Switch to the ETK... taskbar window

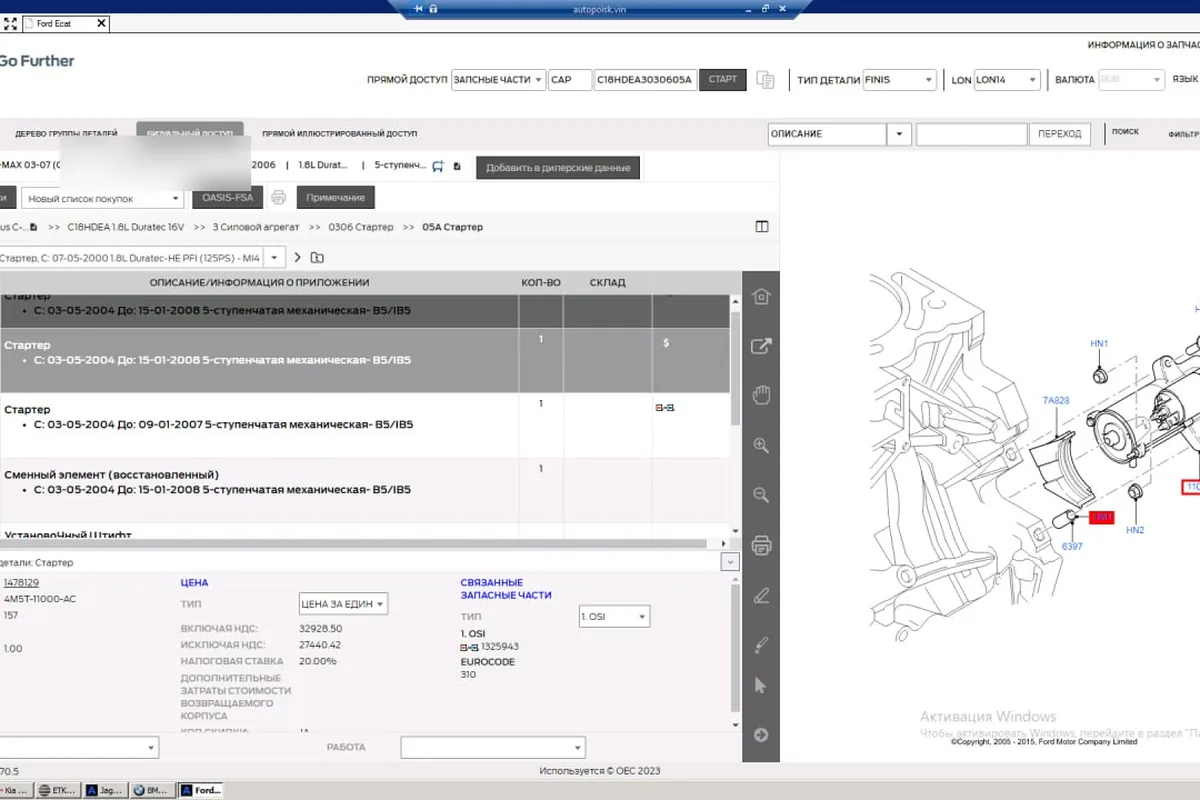coord(59,790)
